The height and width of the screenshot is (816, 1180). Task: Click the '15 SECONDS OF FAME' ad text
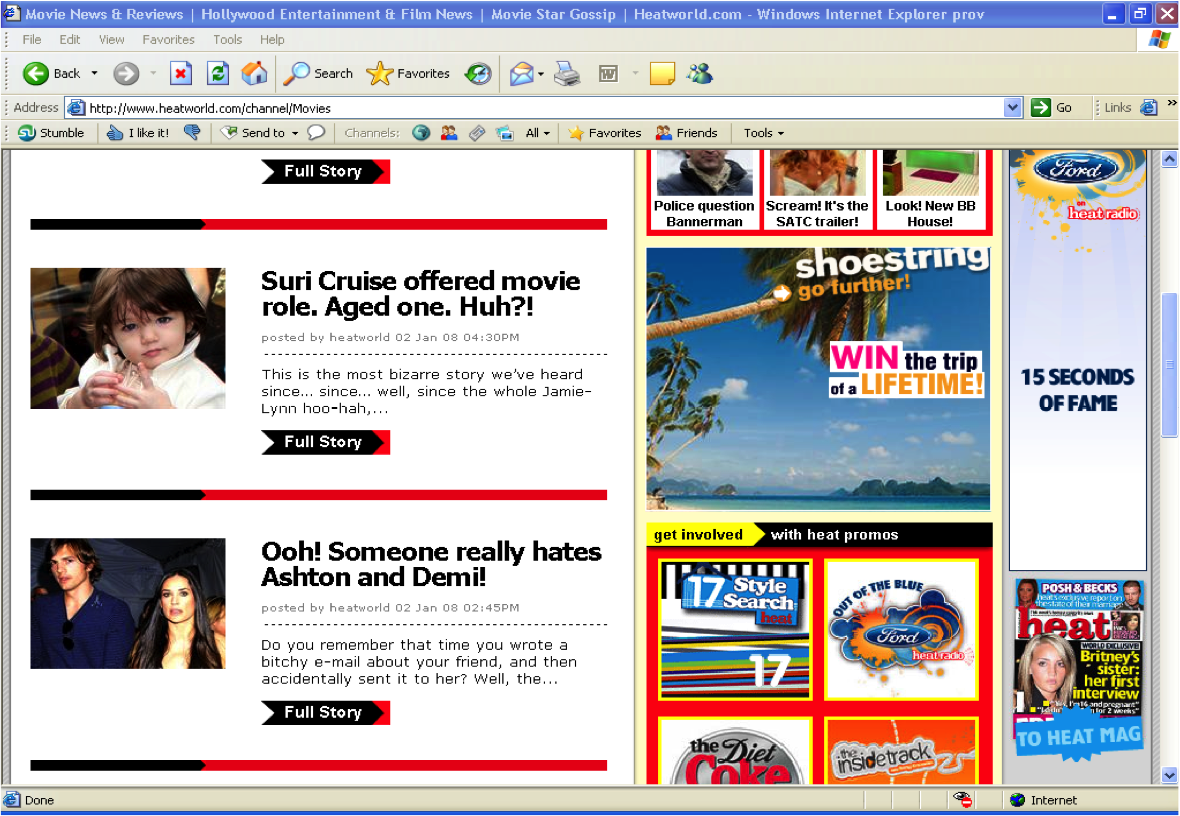(1077, 390)
